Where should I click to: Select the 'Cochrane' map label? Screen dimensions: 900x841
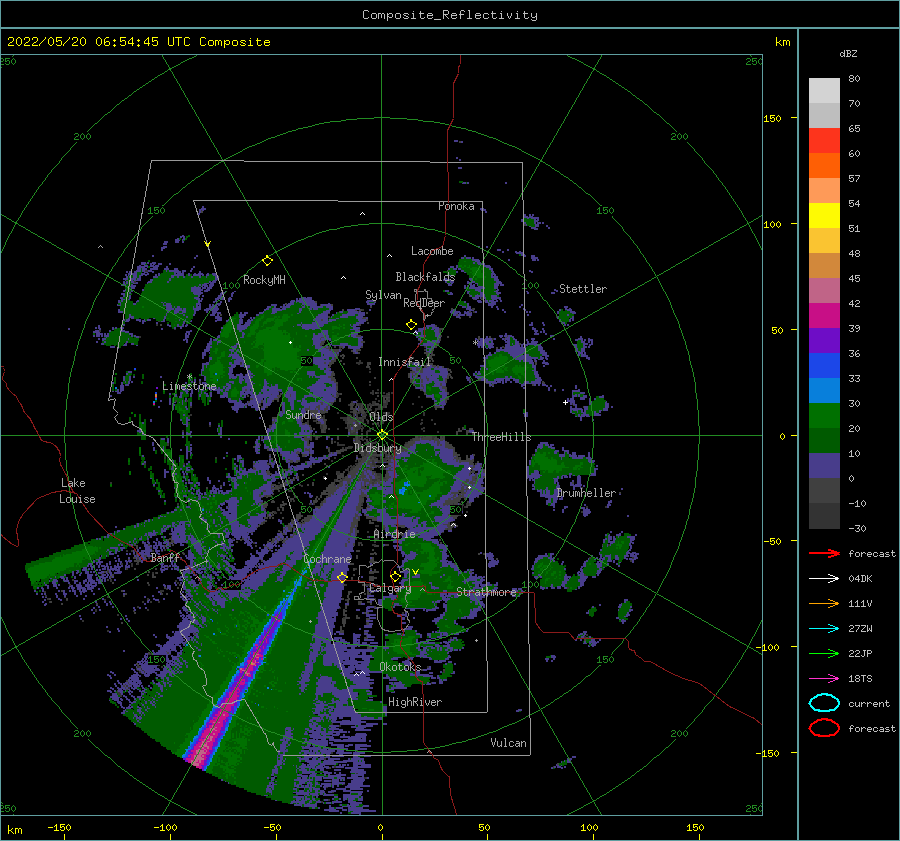327,559
